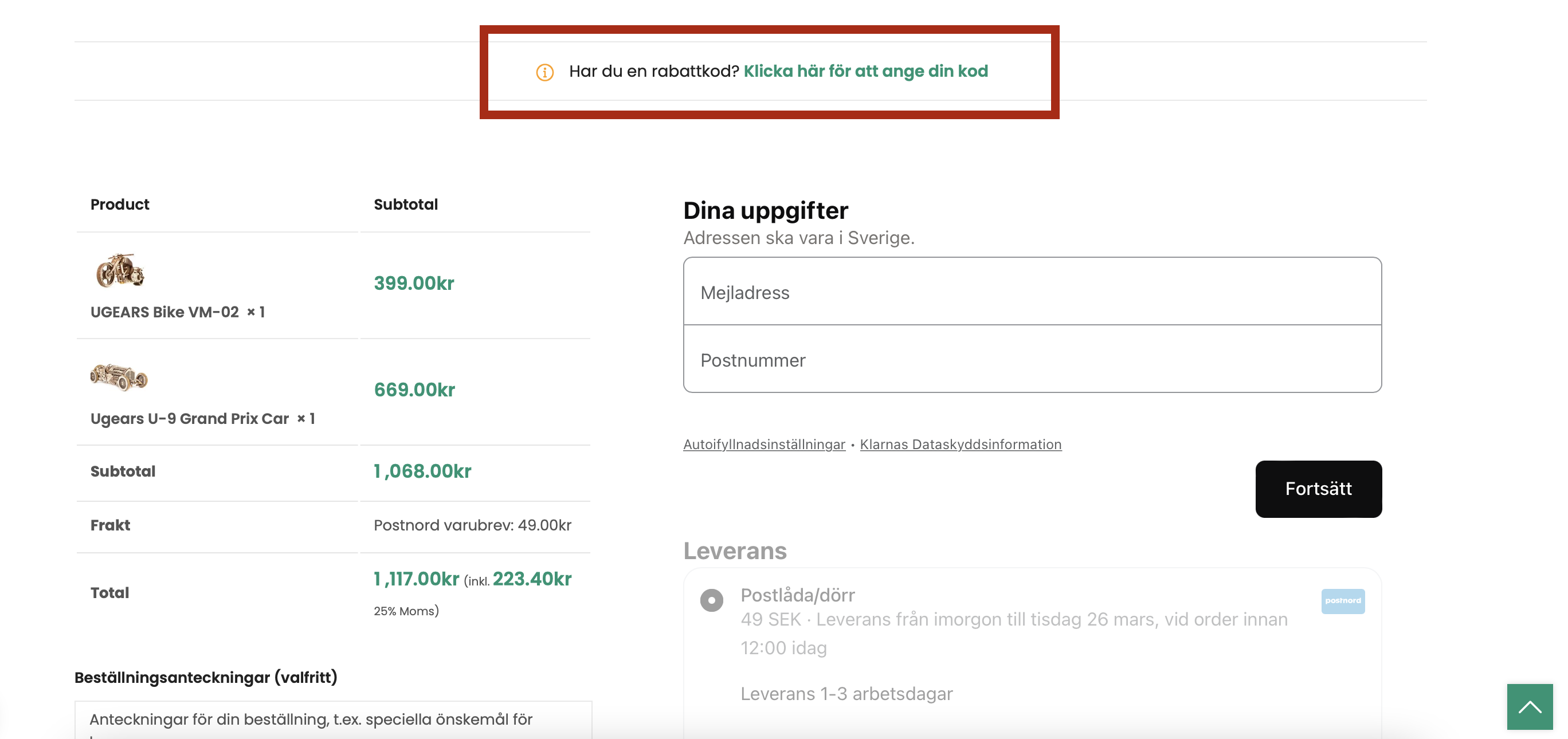Click the orange info icon beside rabattkod
Image resolution: width=1568 pixels, height=739 pixels.
[545, 72]
